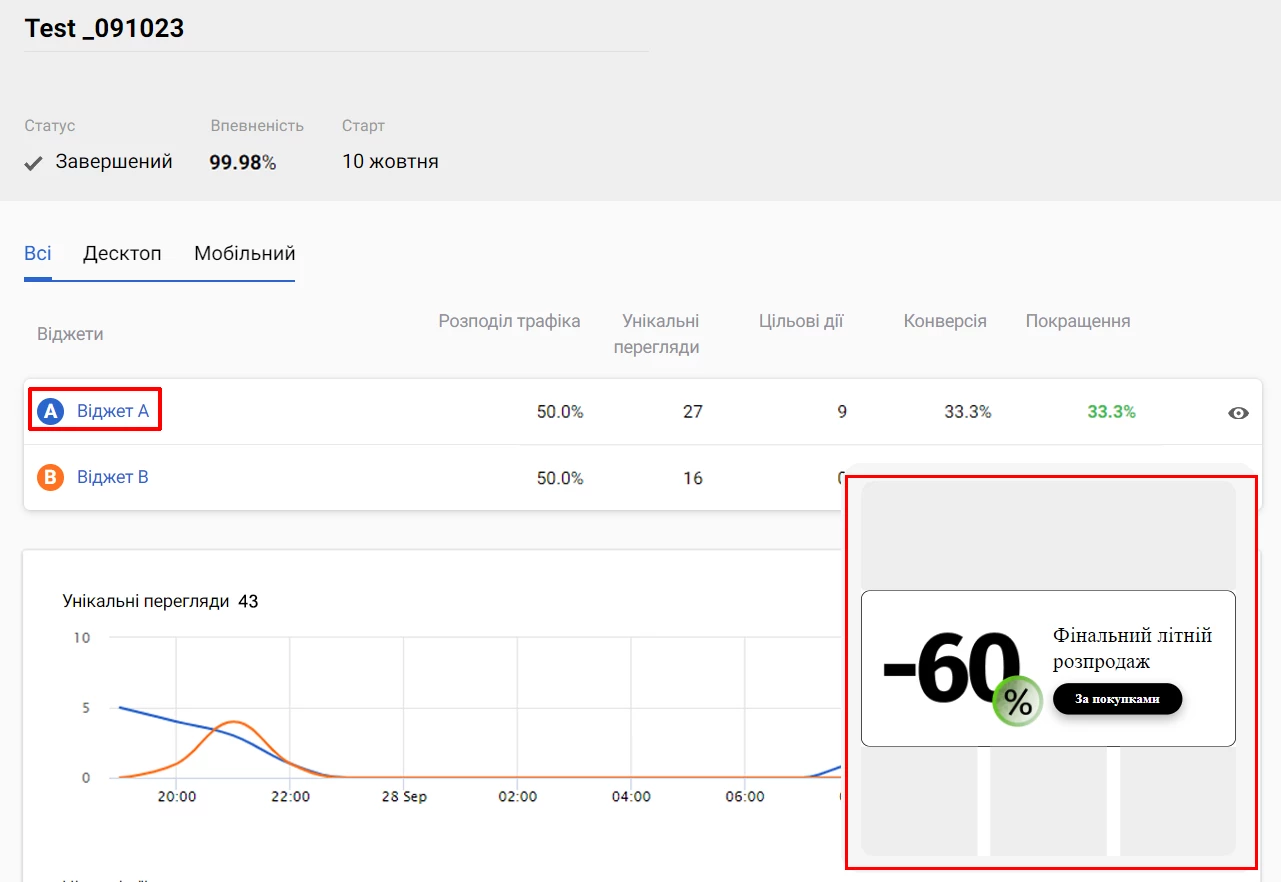Click the Покращення column header
Image resolution: width=1281 pixels, height=882 pixels.
click(1078, 321)
